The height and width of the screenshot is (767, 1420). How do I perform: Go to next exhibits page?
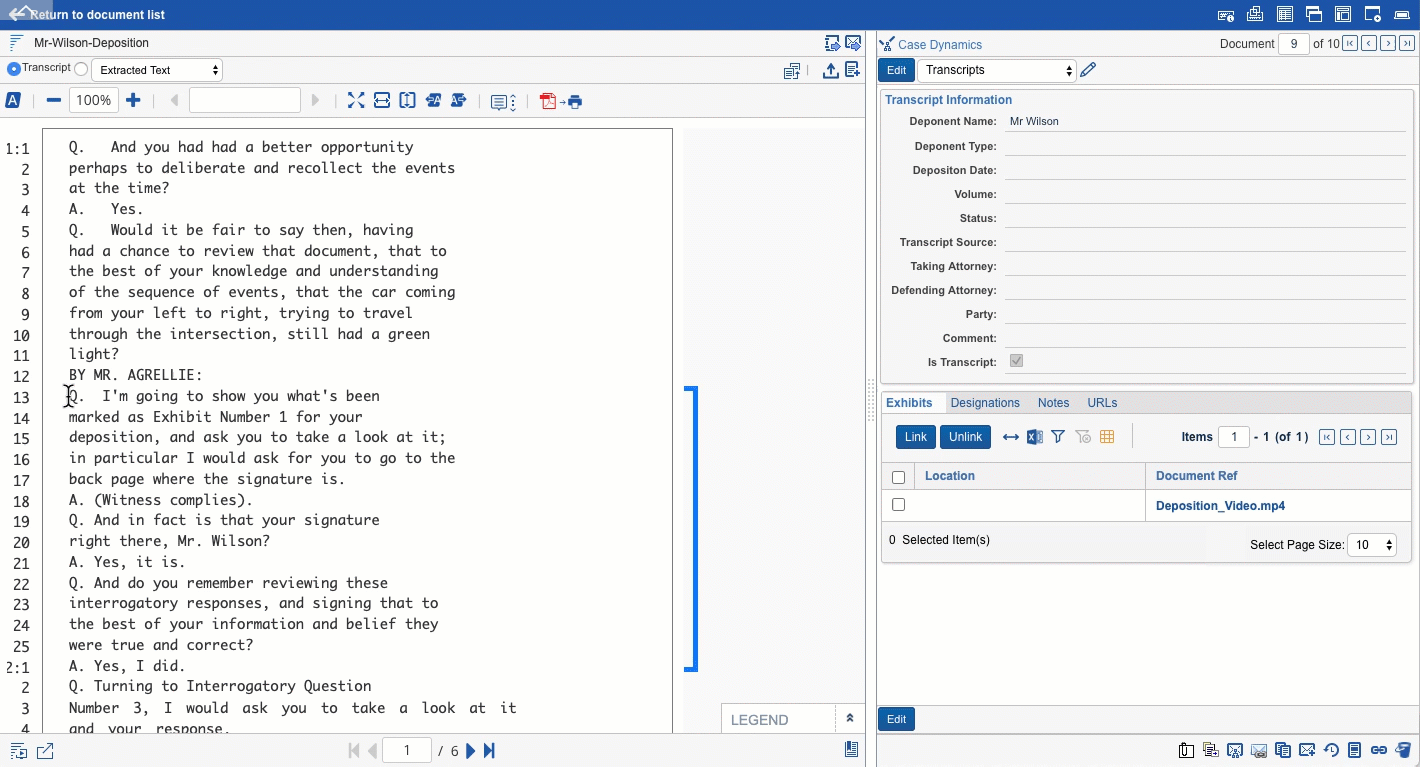point(1369,437)
